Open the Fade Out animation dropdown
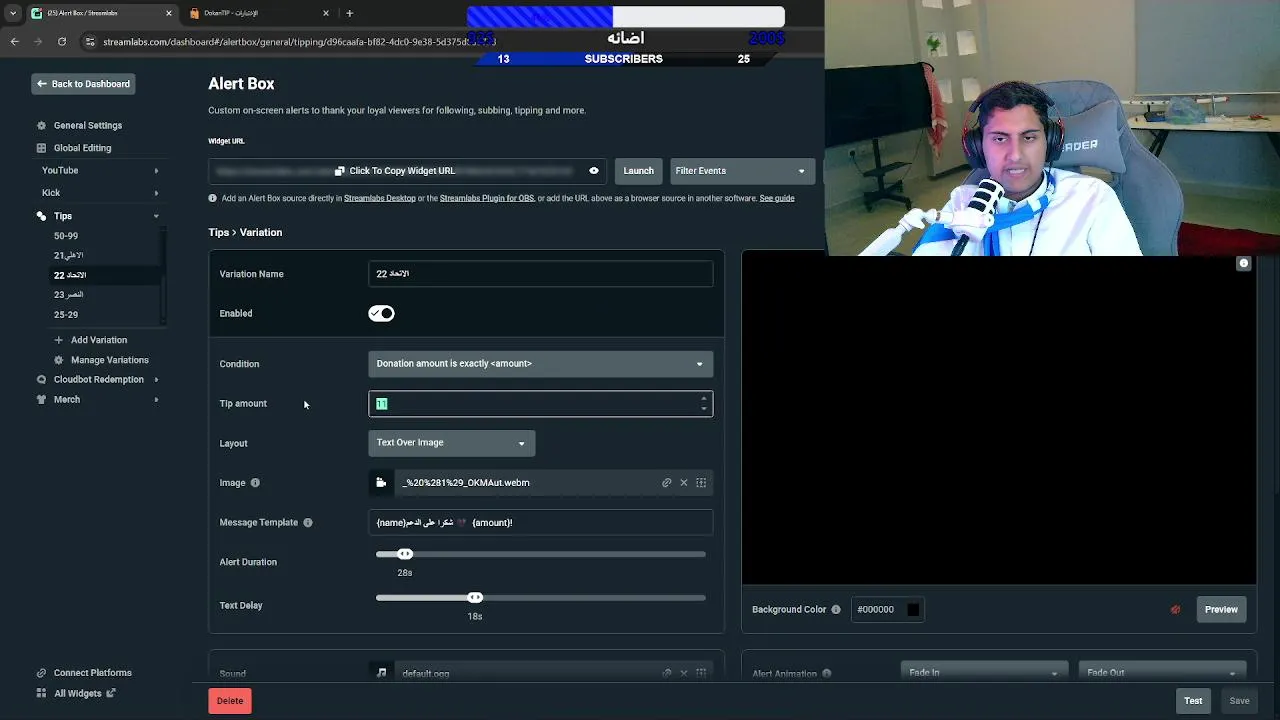1280x720 pixels. pyautogui.click(x=1162, y=673)
